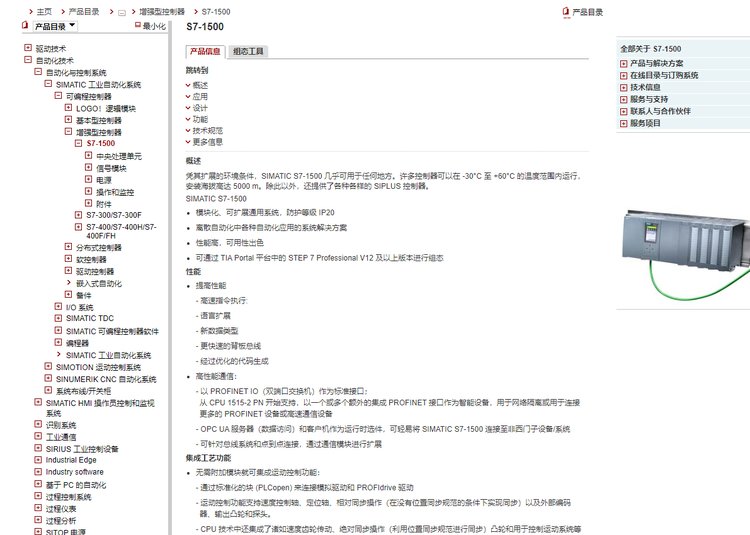This screenshot has height=535, width=750.
Task: Collapse the 可编程控制器 tree node
Action: tap(58, 96)
